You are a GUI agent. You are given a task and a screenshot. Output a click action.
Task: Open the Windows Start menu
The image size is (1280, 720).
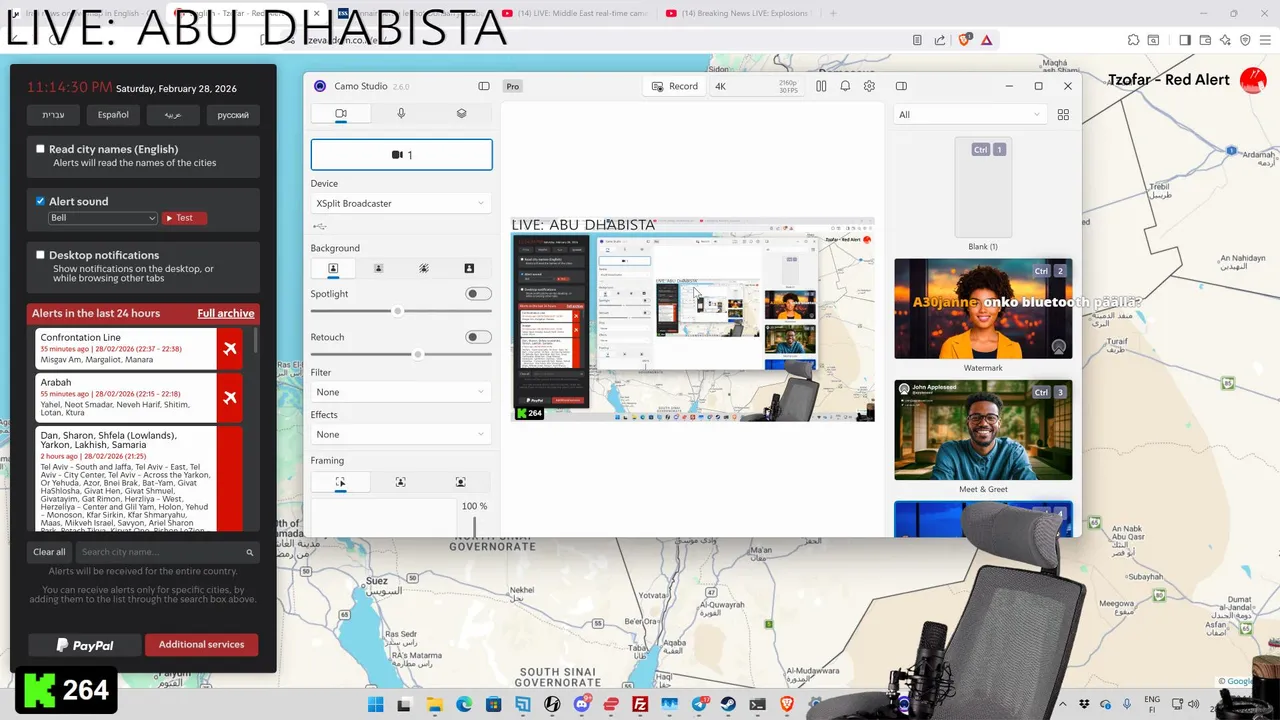pyautogui.click(x=376, y=704)
